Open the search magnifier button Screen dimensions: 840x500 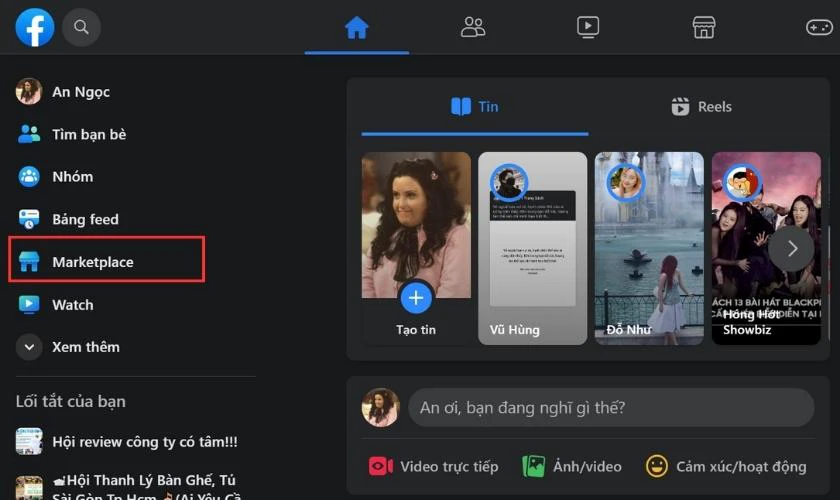(x=81, y=27)
